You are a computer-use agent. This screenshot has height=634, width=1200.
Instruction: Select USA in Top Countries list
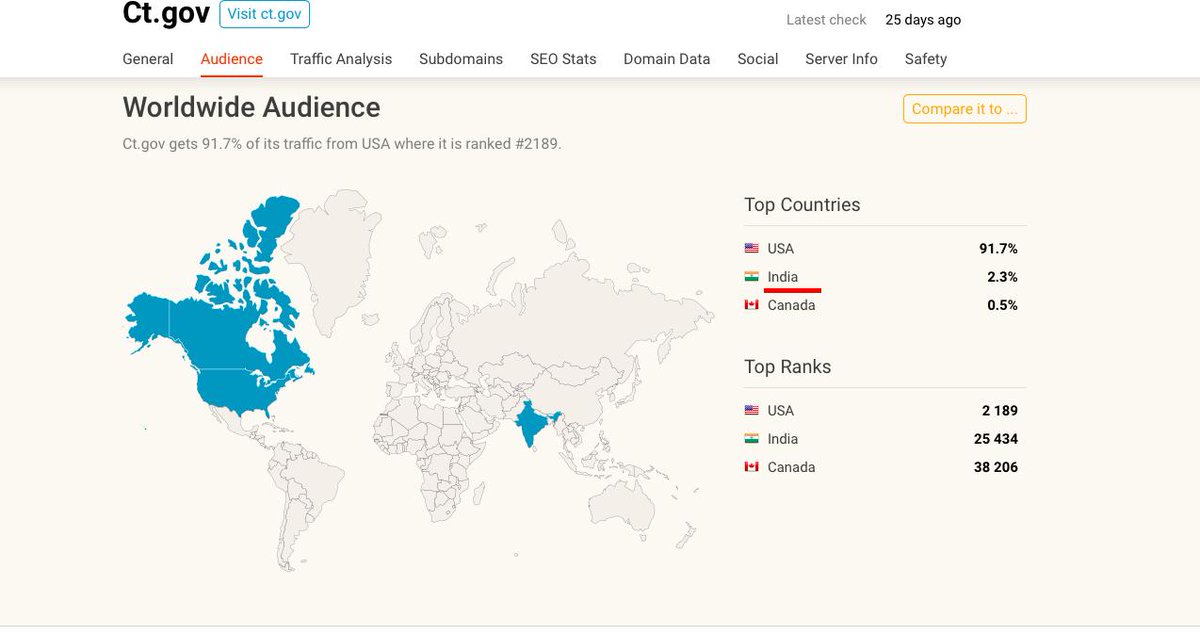point(781,248)
